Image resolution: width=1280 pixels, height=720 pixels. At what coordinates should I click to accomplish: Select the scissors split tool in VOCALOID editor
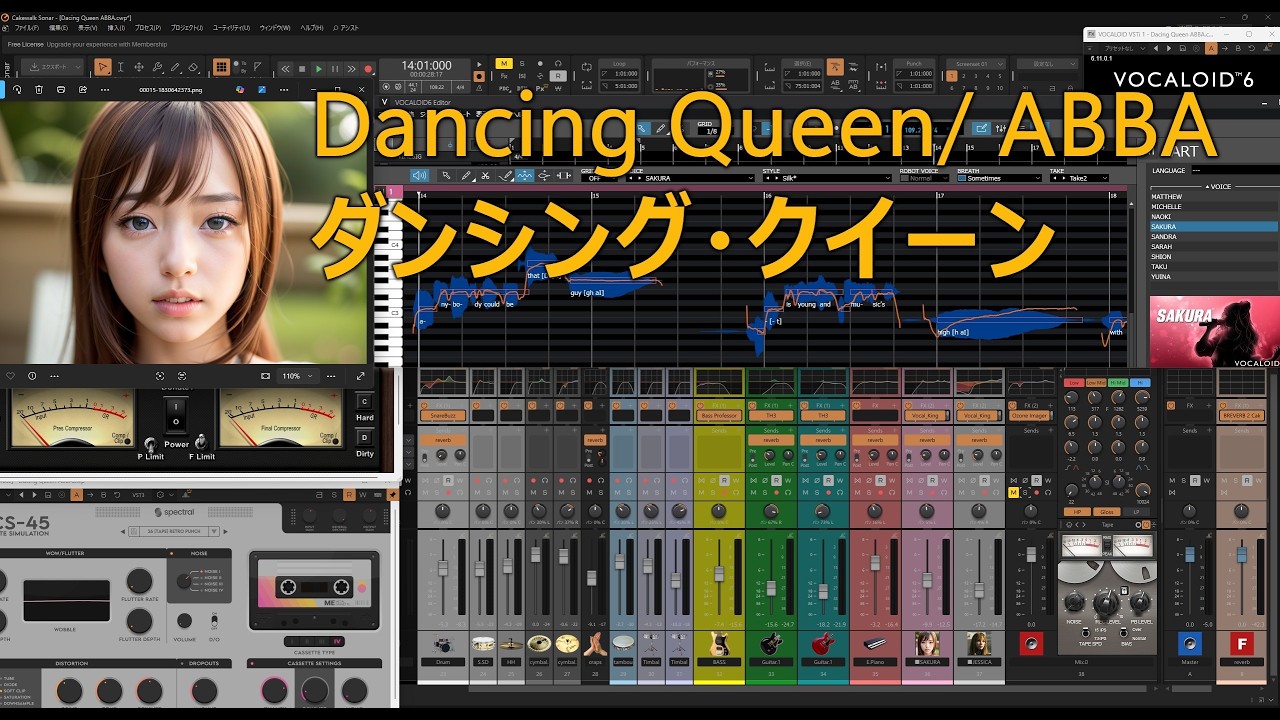coord(485,175)
